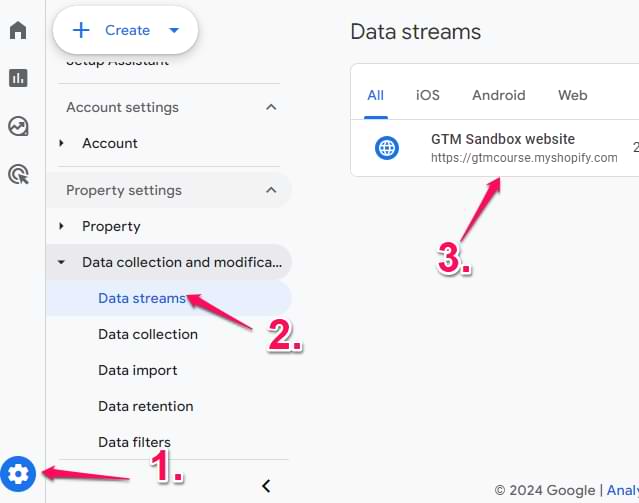
Task: Switch to the iOS tab
Action: click(x=428, y=95)
